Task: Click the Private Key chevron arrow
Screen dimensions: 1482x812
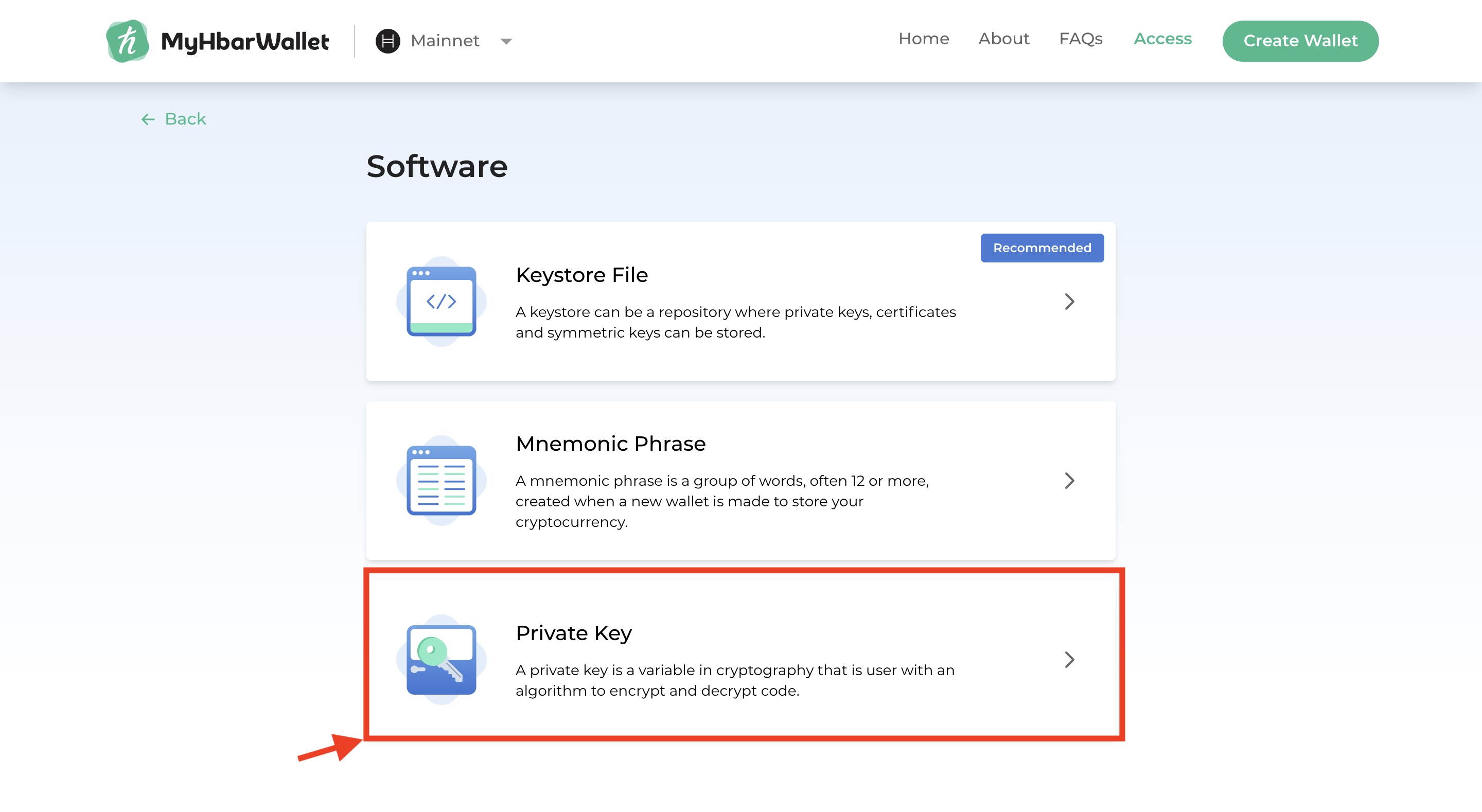Action: click(1069, 660)
